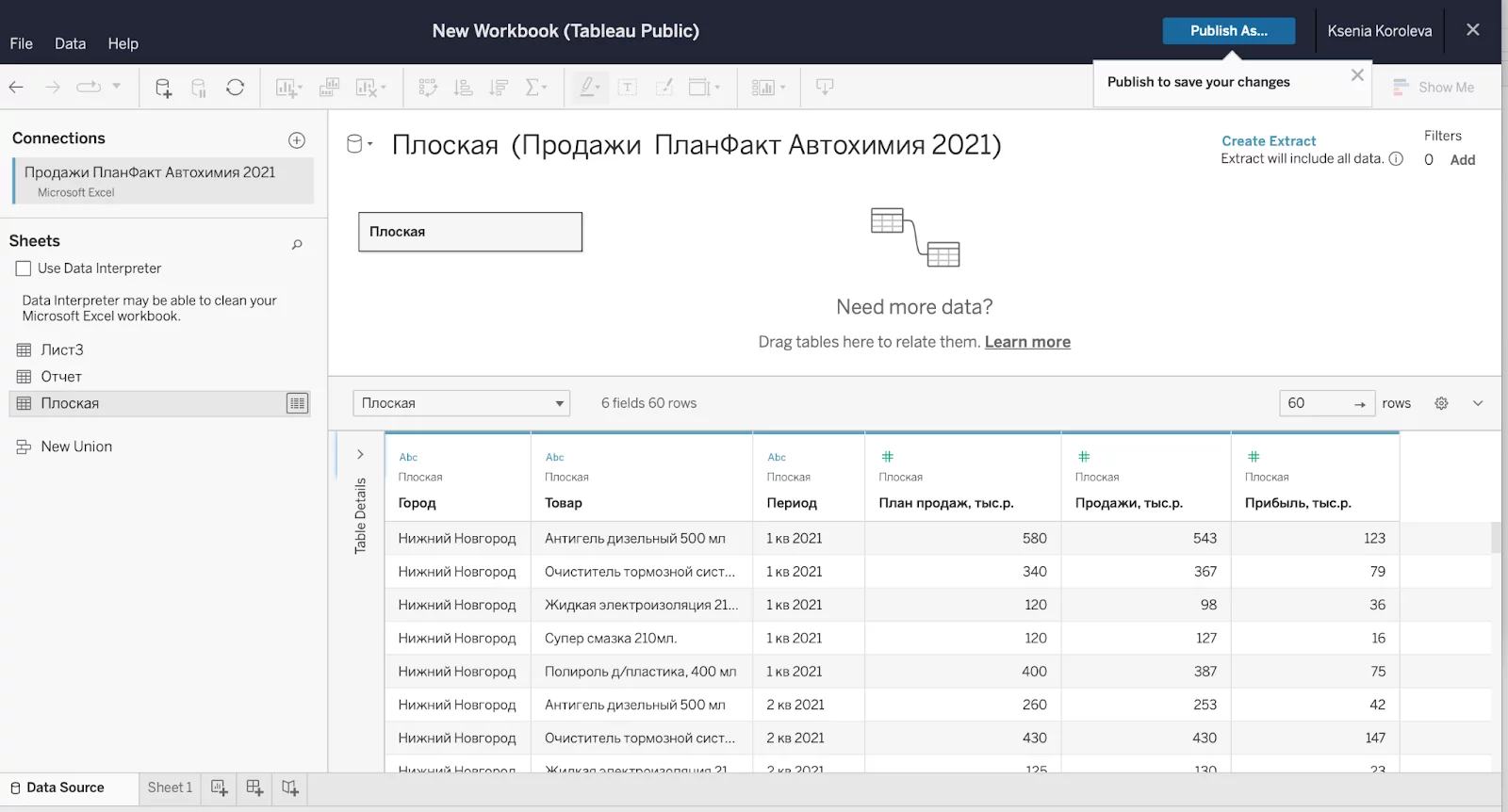This screenshot has width=1508, height=812.
Task: Collapse the data grid with chevron
Action: [1478, 403]
